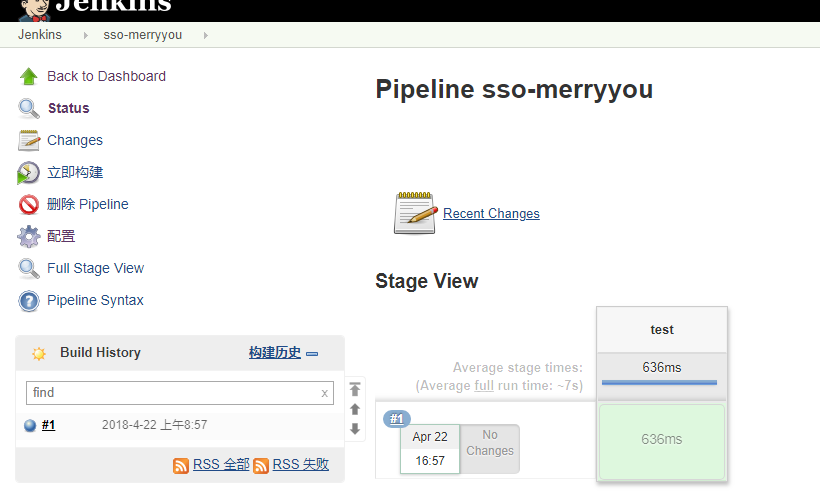The image size is (820, 503).
Task: Open Full Stage View link
Action: (x=95, y=268)
